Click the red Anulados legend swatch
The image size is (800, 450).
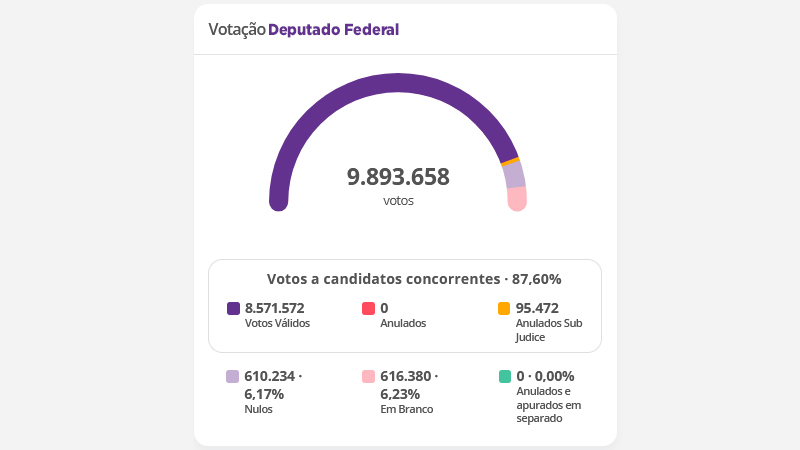[368, 308]
